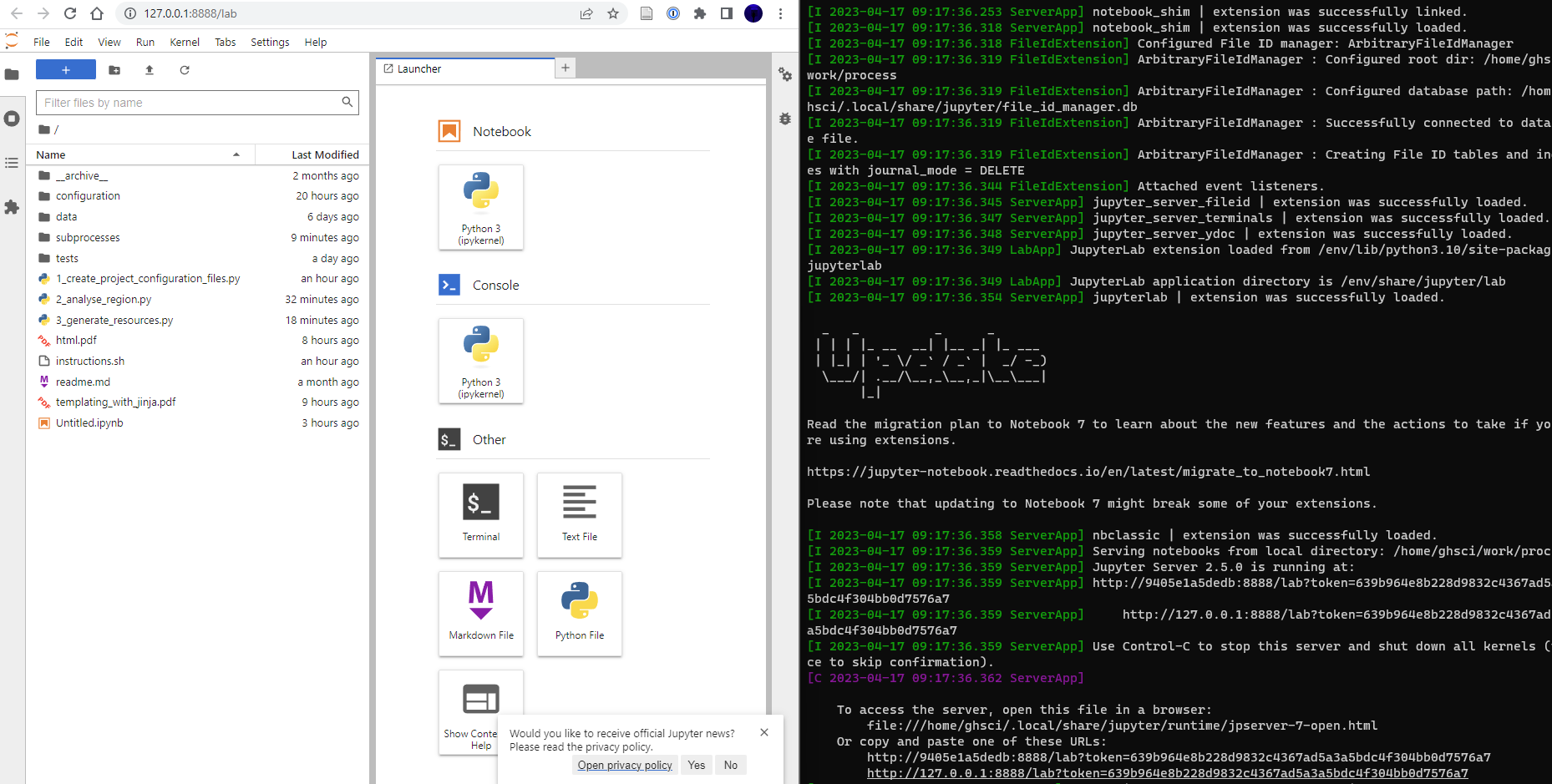Select the data folder
This screenshot has width=1552, height=784.
coord(198,217)
